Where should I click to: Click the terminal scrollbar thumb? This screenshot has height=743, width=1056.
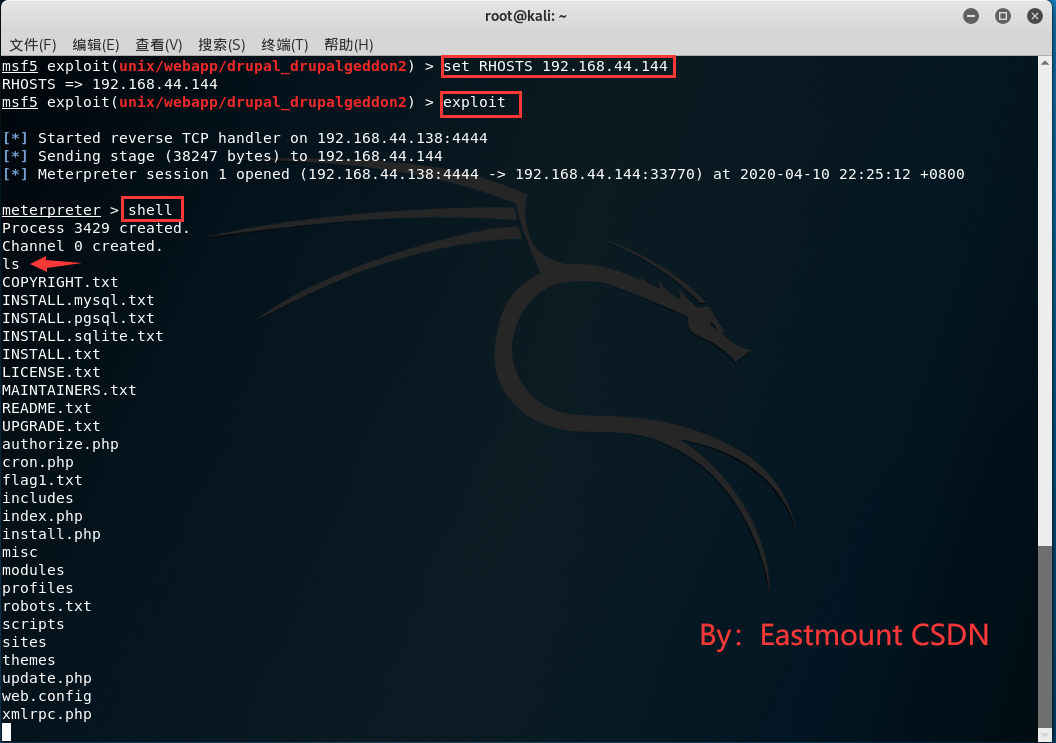1045,635
